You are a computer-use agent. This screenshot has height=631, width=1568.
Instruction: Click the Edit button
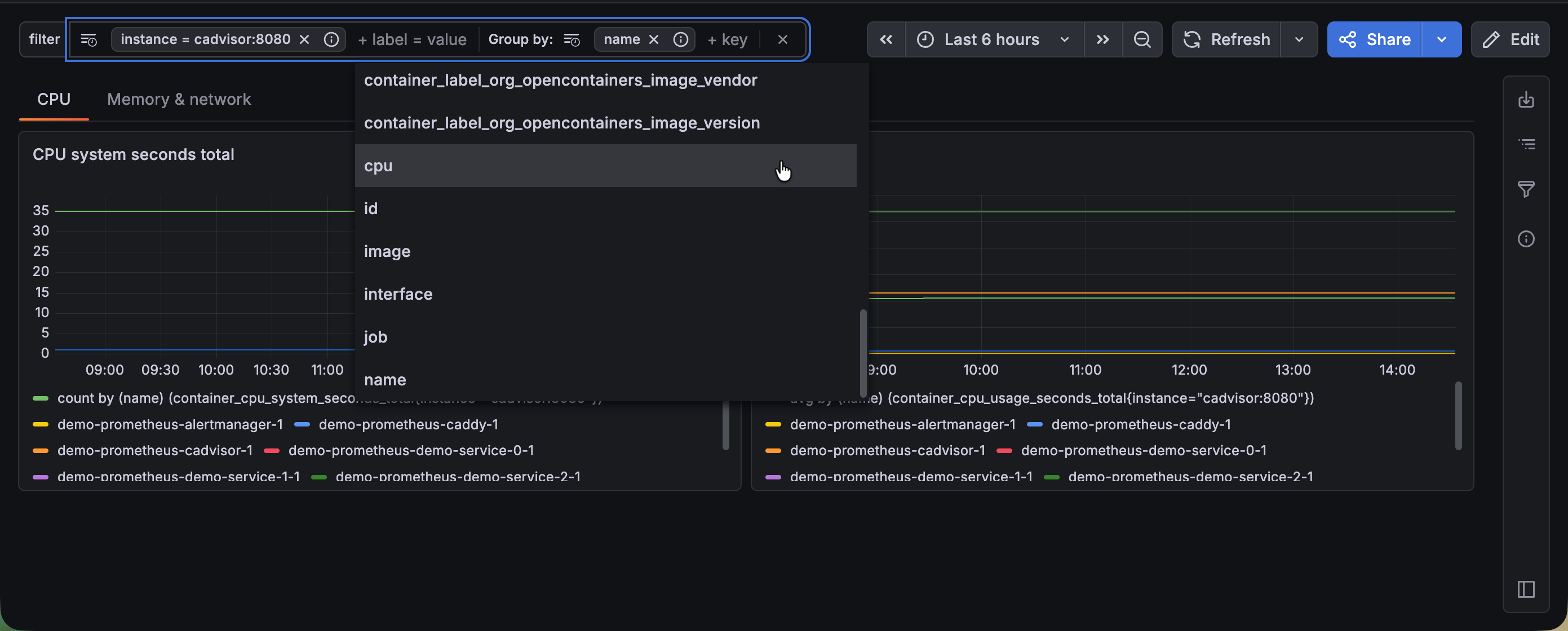point(1511,39)
